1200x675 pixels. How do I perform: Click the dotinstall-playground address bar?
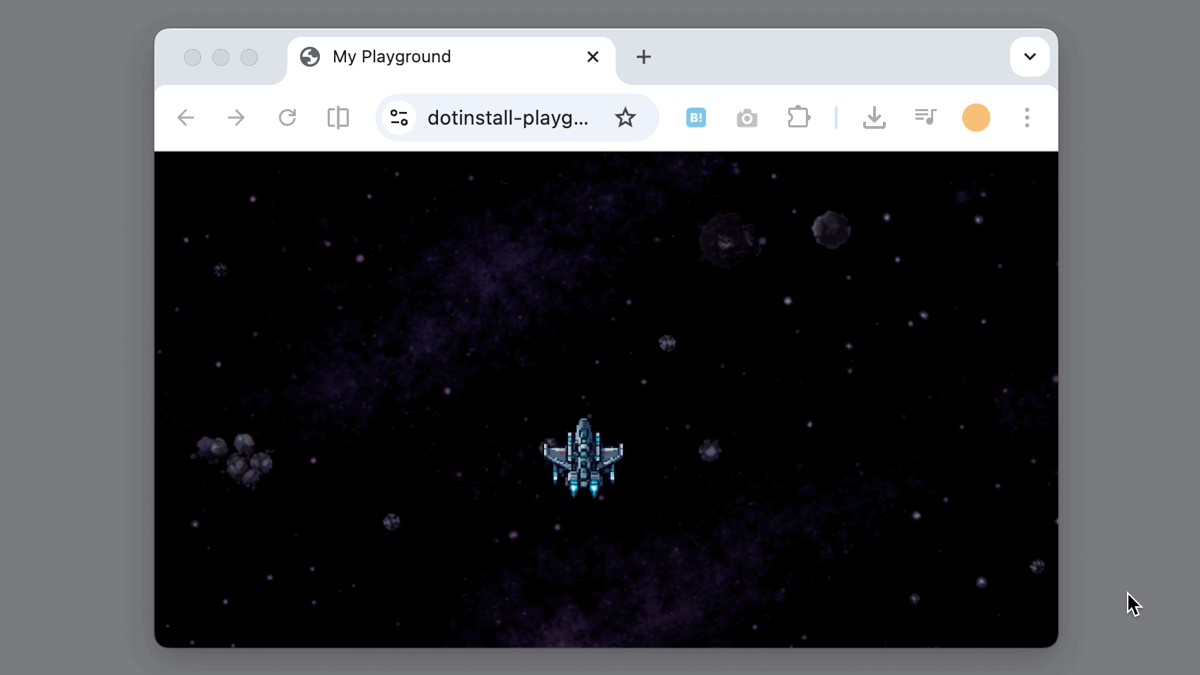pos(508,117)
